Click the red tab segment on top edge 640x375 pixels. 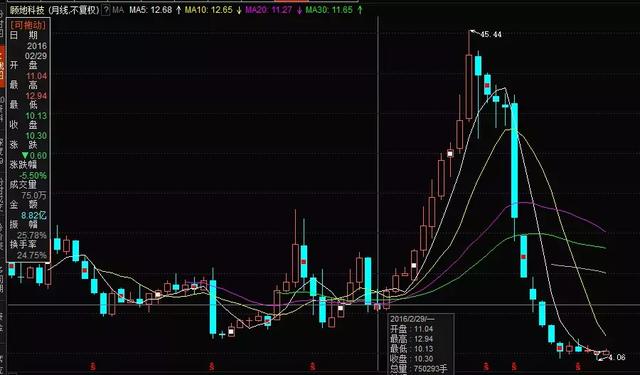coord(291,1)
